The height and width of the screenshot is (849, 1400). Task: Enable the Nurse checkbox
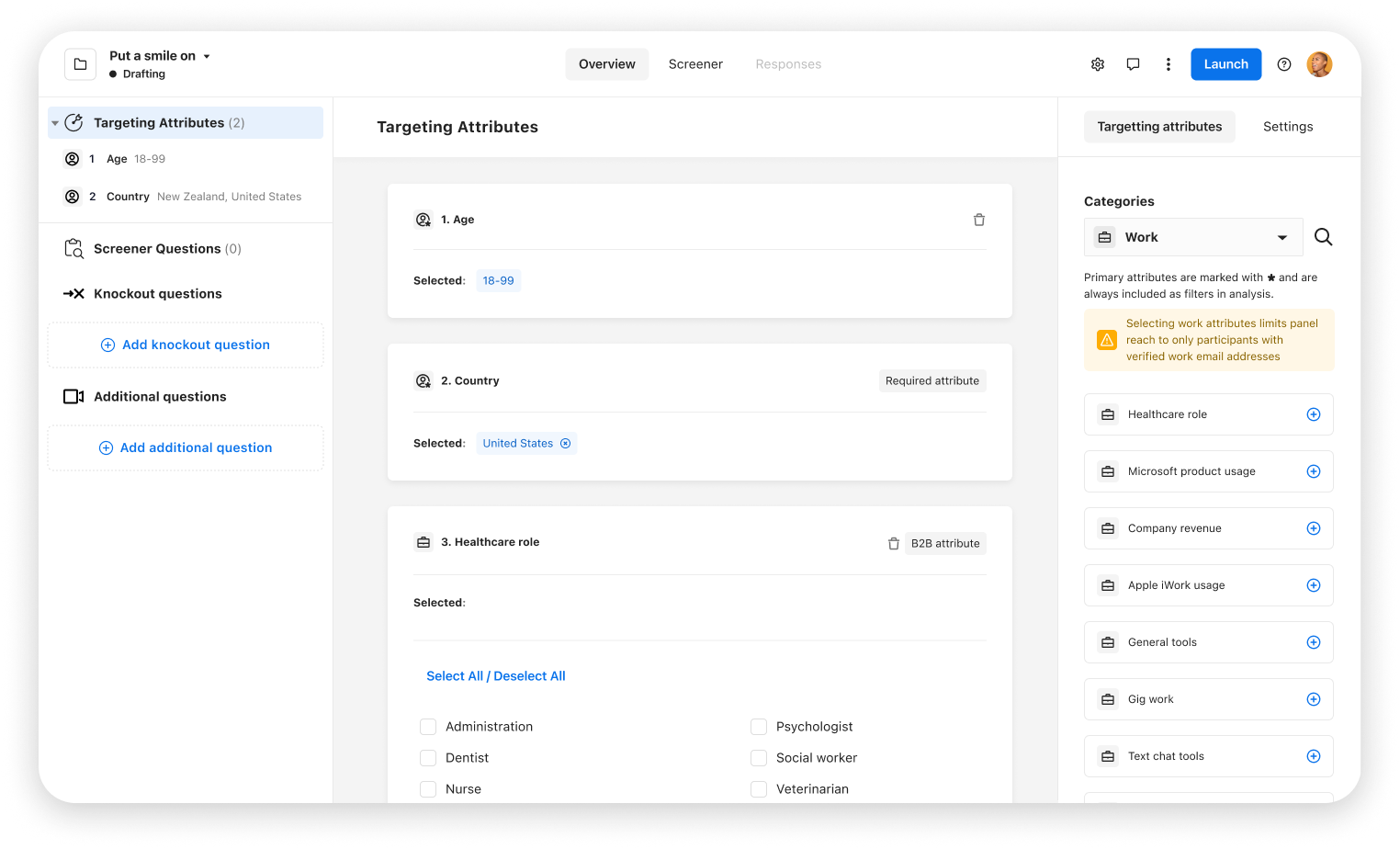tap(428, 788)
